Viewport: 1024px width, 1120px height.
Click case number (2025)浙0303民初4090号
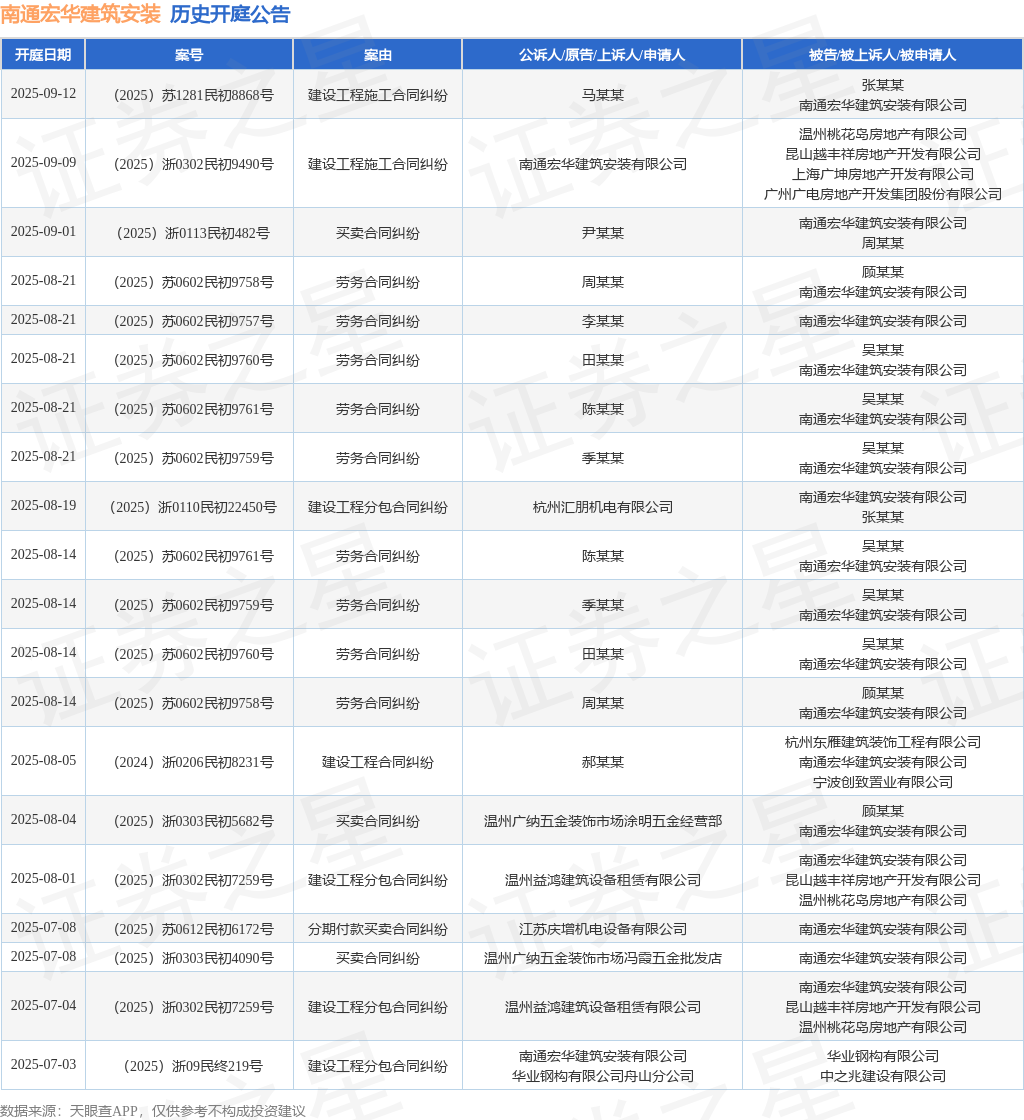click(x=194, y=958)
